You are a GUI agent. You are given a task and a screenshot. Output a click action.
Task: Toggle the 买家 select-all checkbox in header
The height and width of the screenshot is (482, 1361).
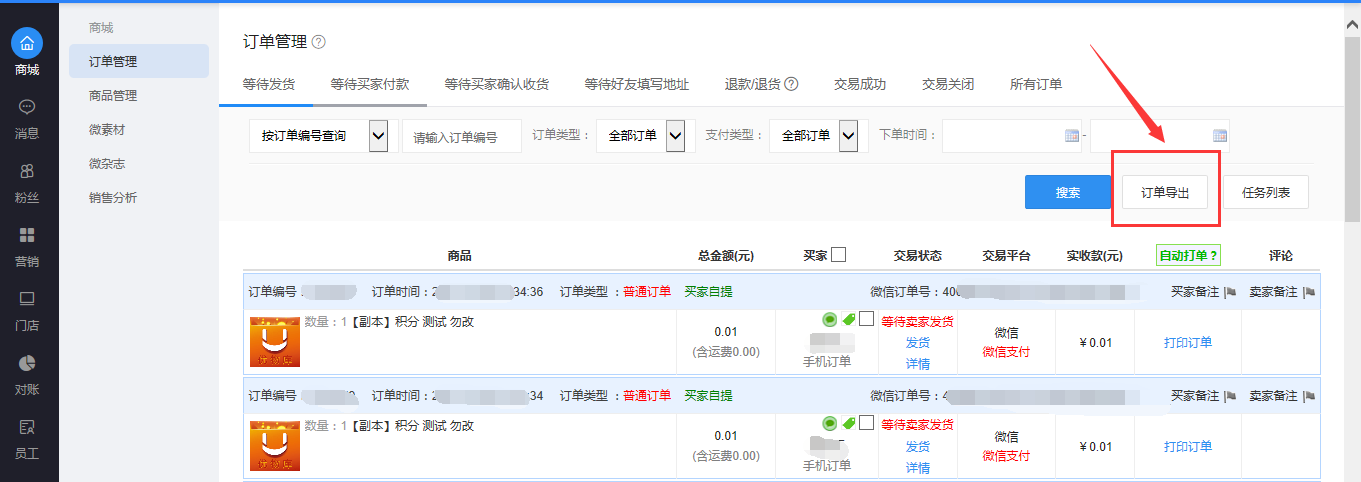(x=838, y=254)
